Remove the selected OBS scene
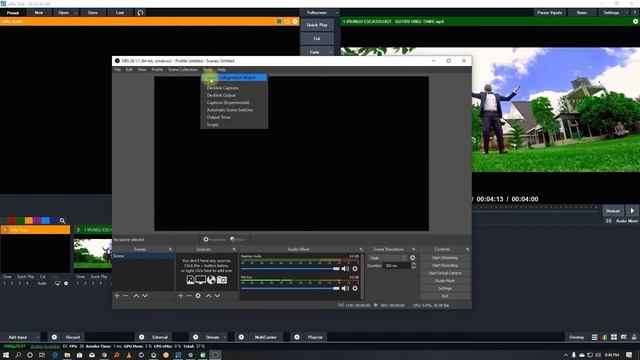The image size is (640, 360). click(x=126, y=296)
